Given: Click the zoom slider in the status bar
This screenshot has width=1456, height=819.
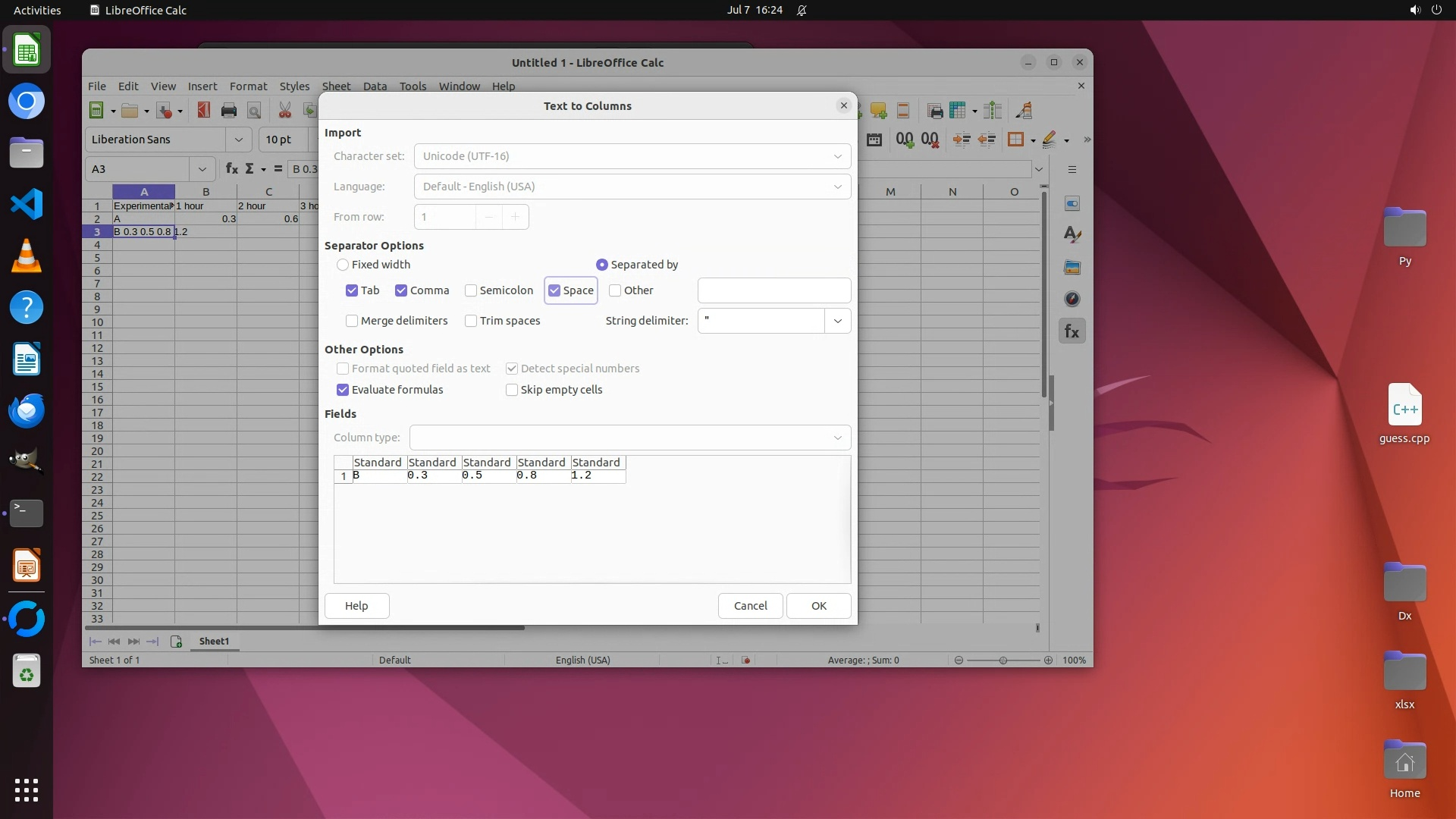Looking at the screenshot, I should [x=1003, y=661].
